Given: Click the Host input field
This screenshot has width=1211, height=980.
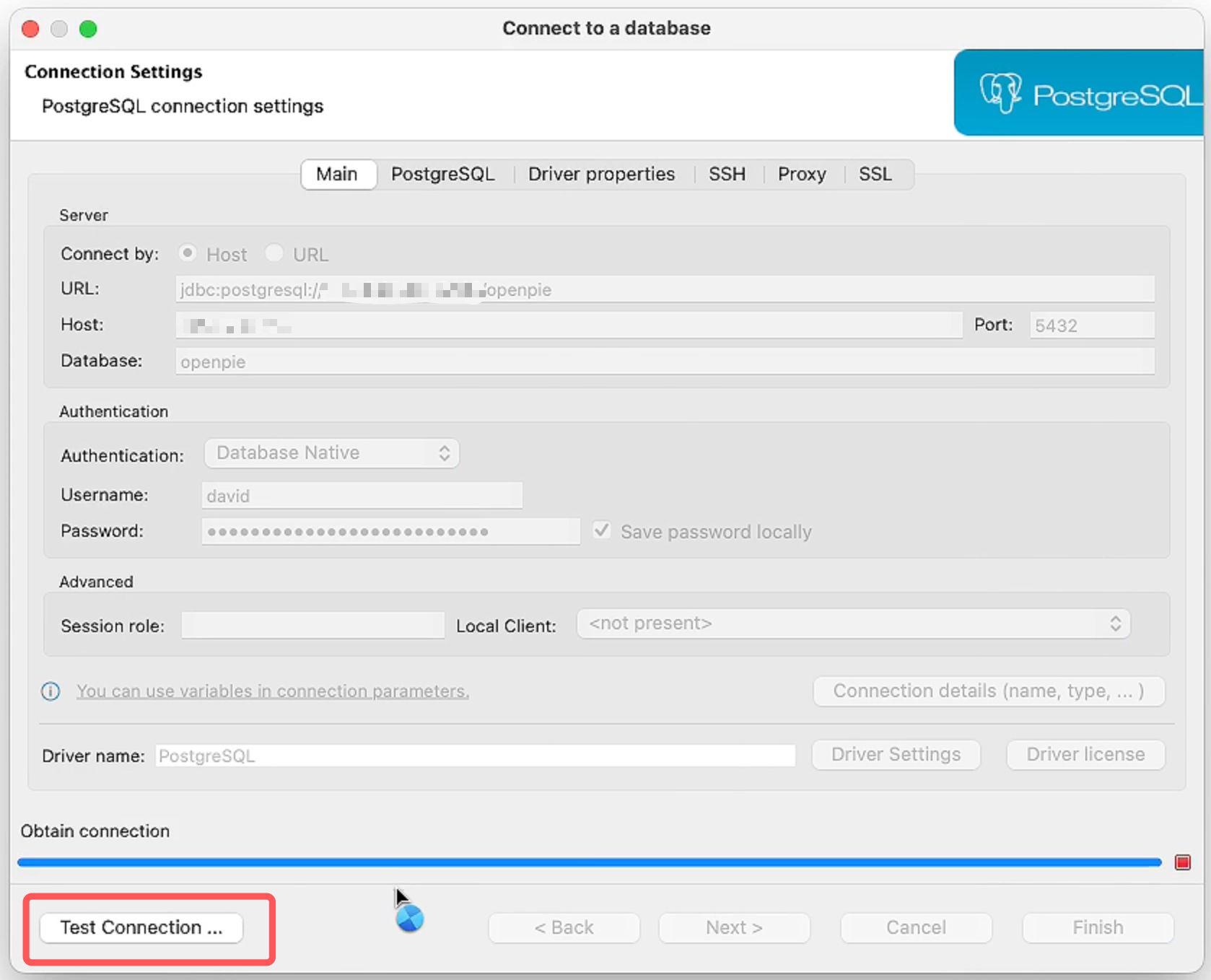Looking at the screenshot, I should pos(569,325).
